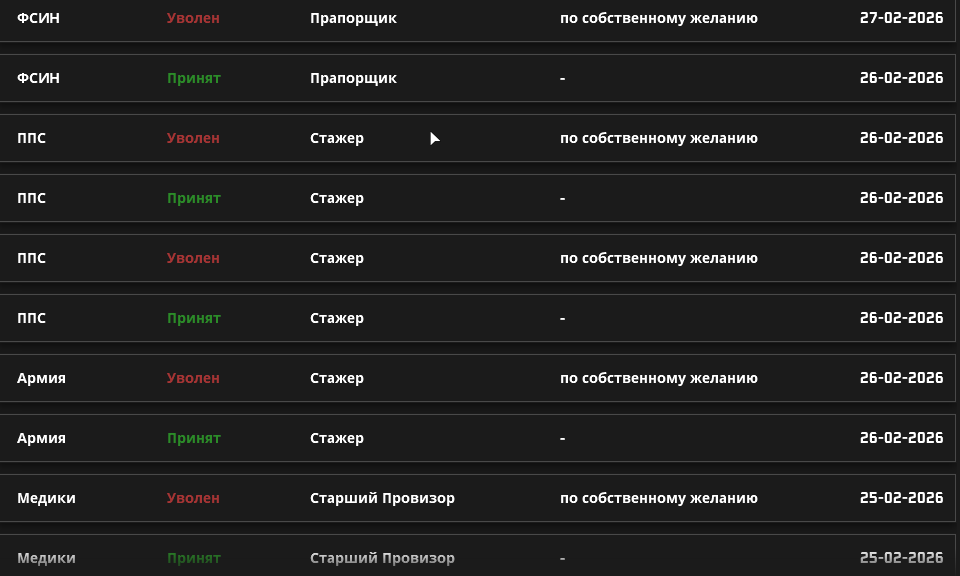This screenshot has width=960, height=576.
Task: Click the green Принят status next to ФСИН
Action: [194, 77]
